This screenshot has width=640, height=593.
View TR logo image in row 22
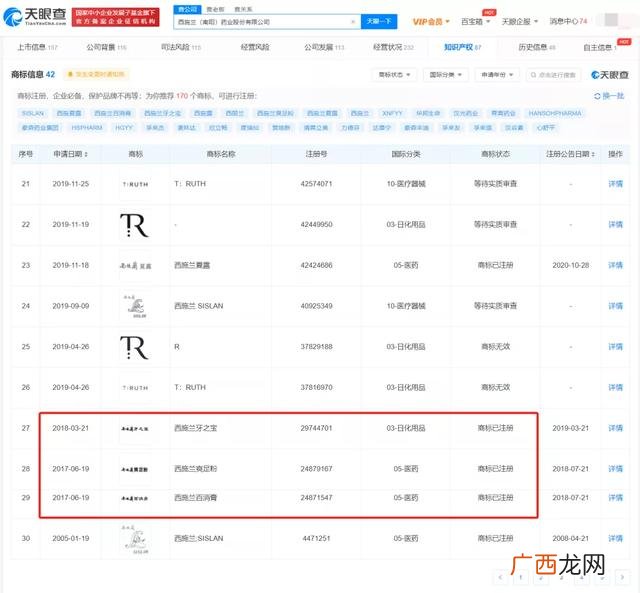135,225
